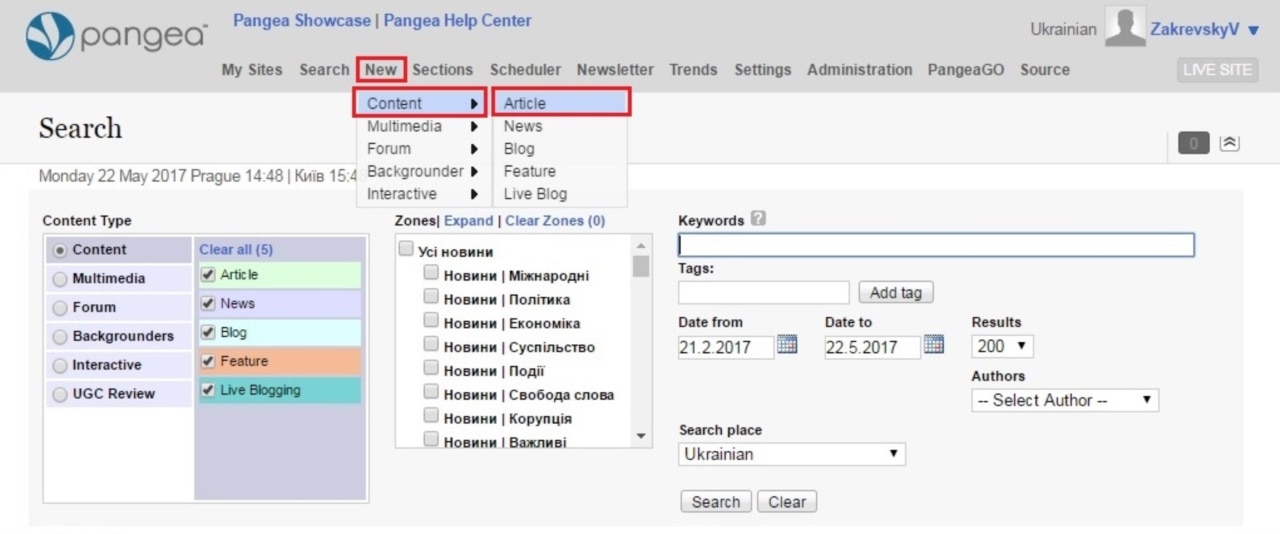Choose Live Blog from the submenu

tap(560, 194)
